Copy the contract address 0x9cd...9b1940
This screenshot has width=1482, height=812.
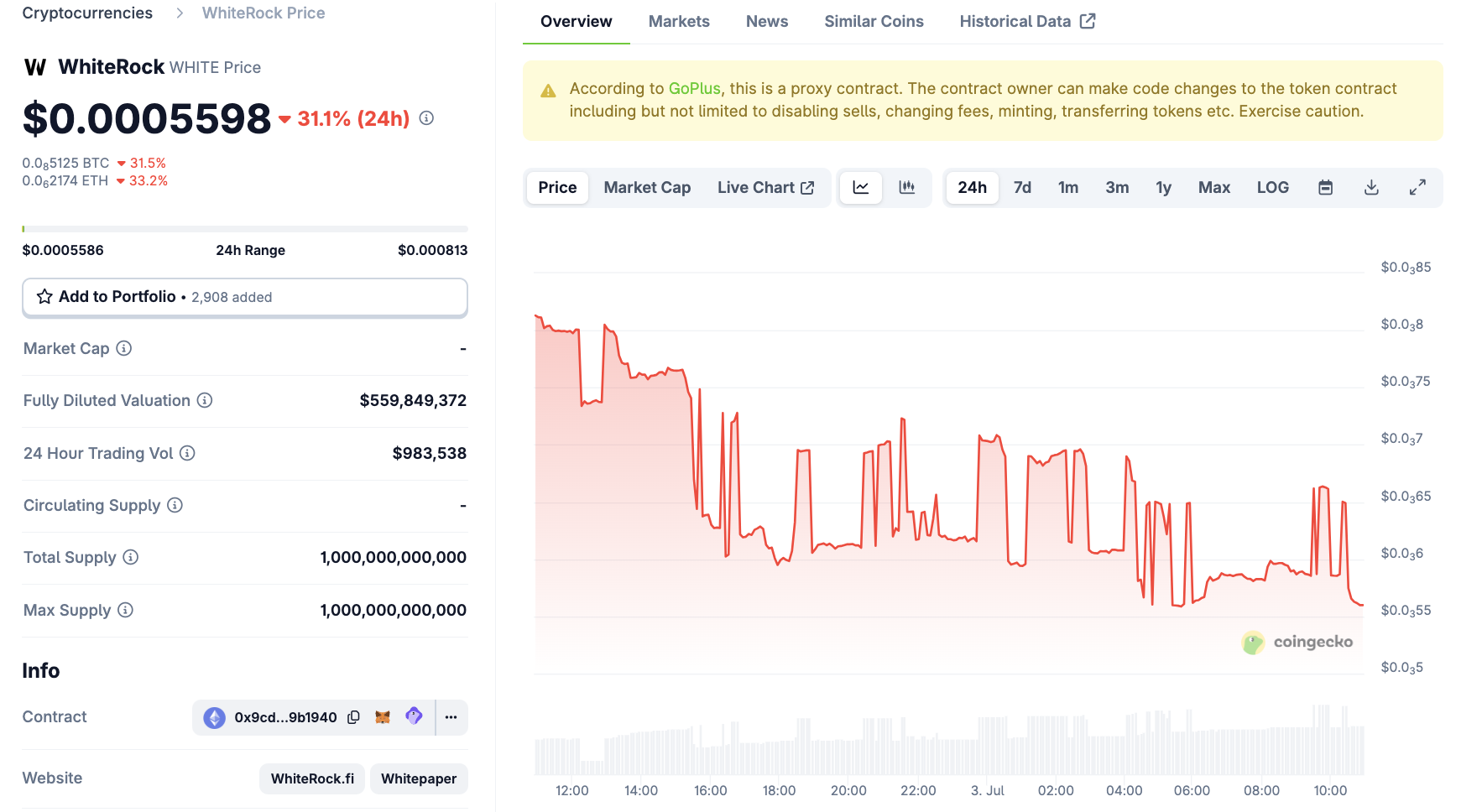pyautogui.click(x=354, y=717)
